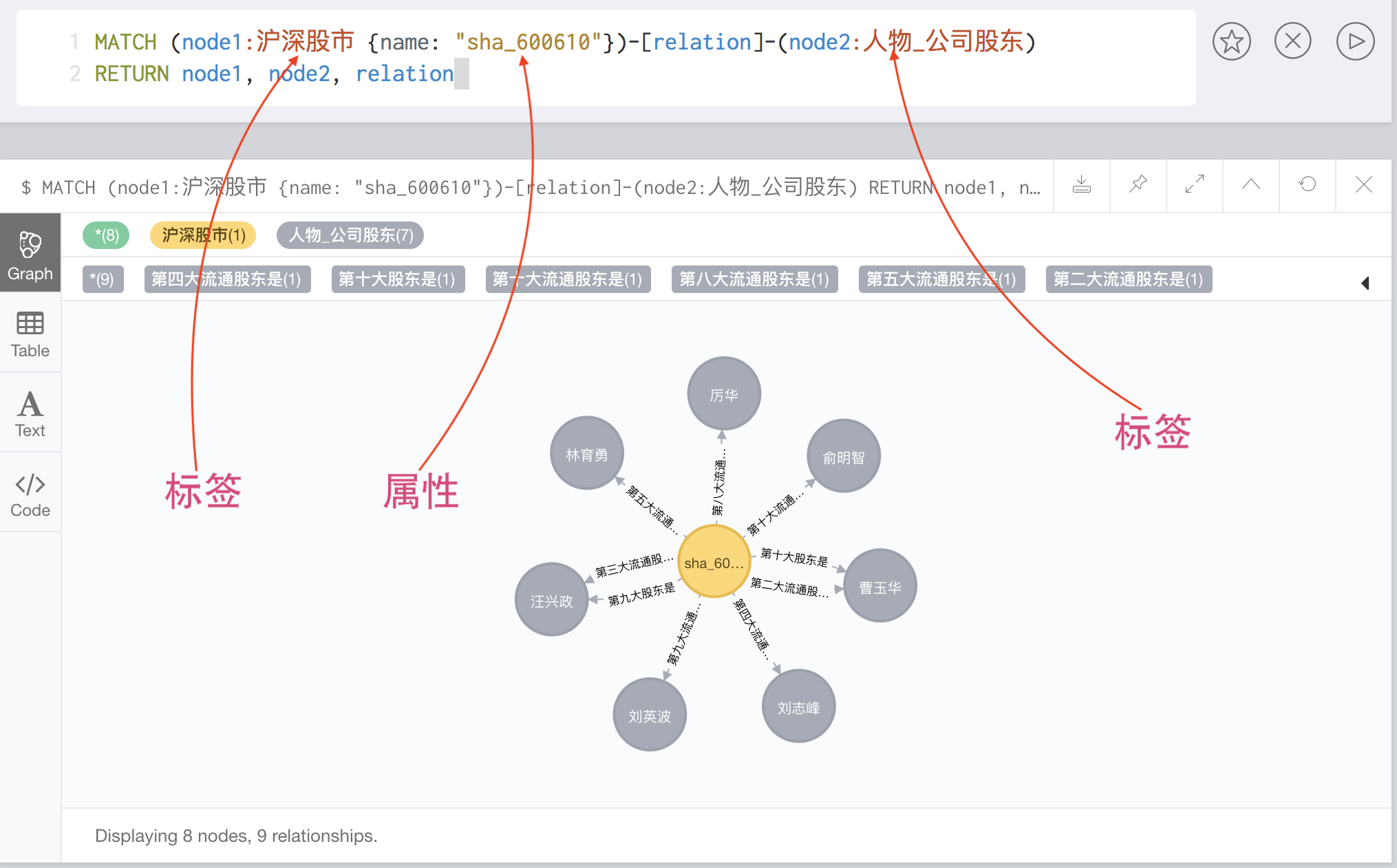
Task: Switch to Code view tab
Action: (x=30, y=493)
